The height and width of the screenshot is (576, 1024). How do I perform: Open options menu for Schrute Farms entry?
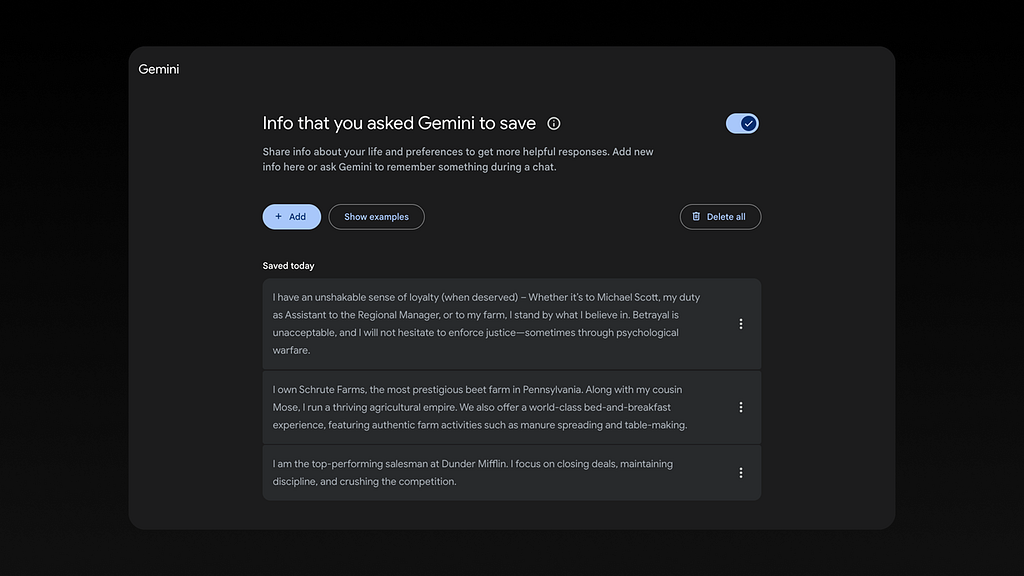click(741, 407)
